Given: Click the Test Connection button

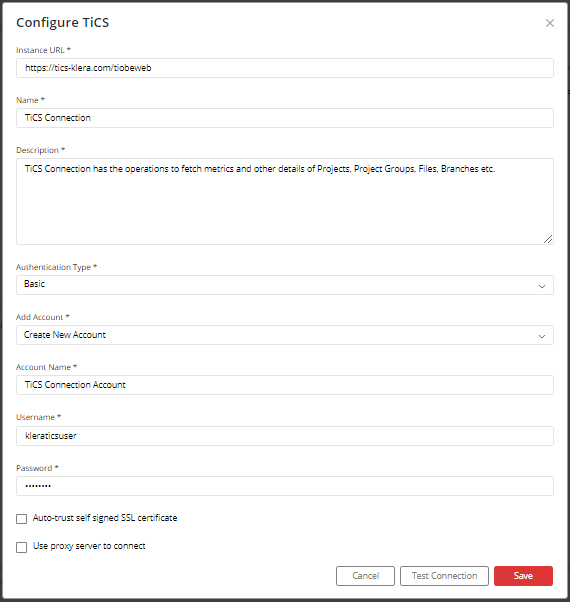Looking at the screenshot, I should (x=444, y=576).
